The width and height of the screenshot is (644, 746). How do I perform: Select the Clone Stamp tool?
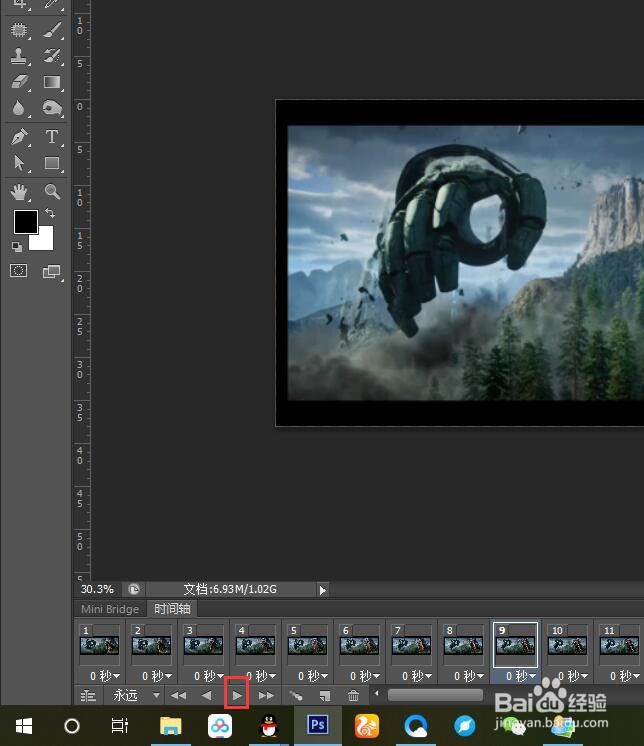[19, 56]
